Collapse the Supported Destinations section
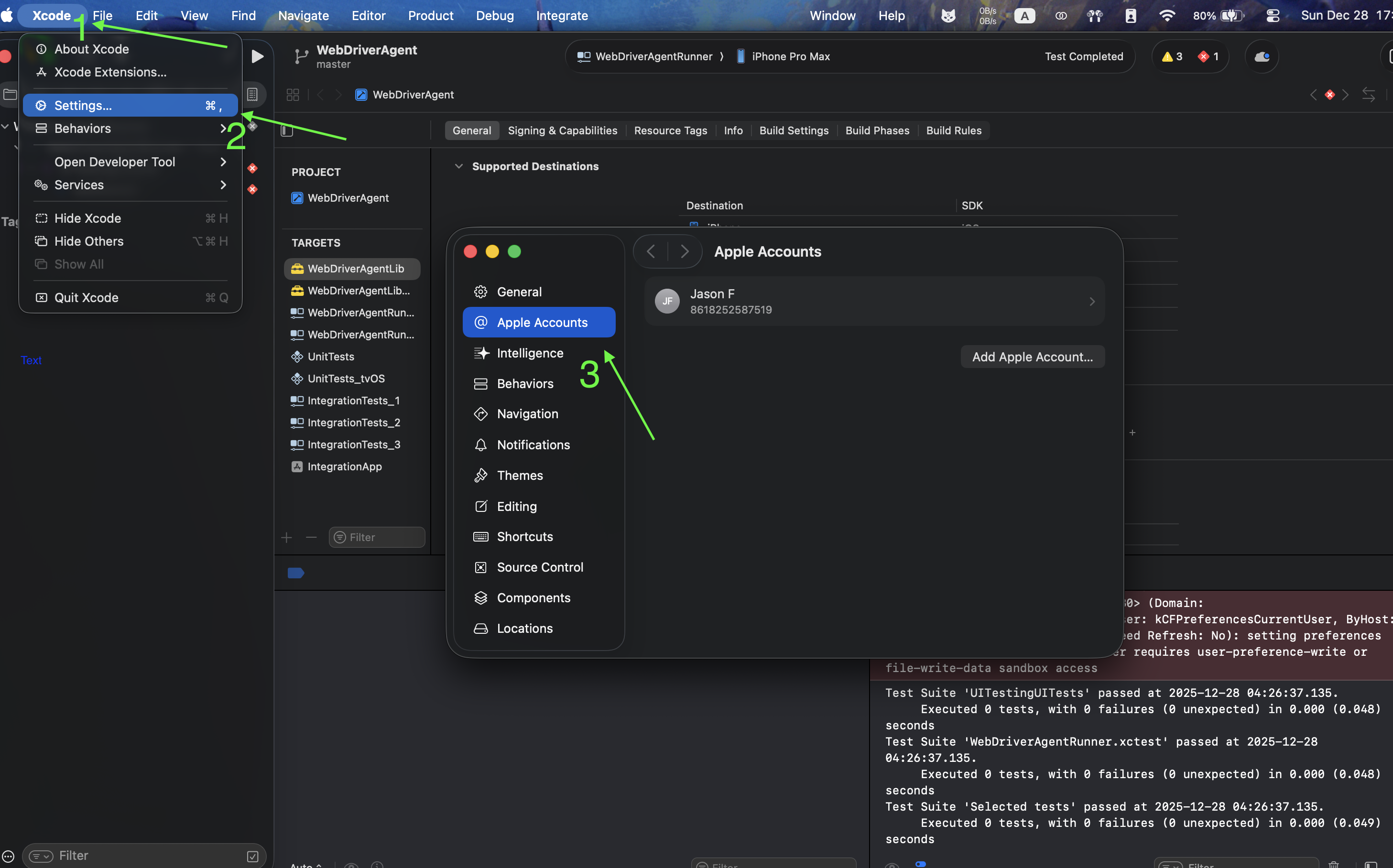 [459, 166]
